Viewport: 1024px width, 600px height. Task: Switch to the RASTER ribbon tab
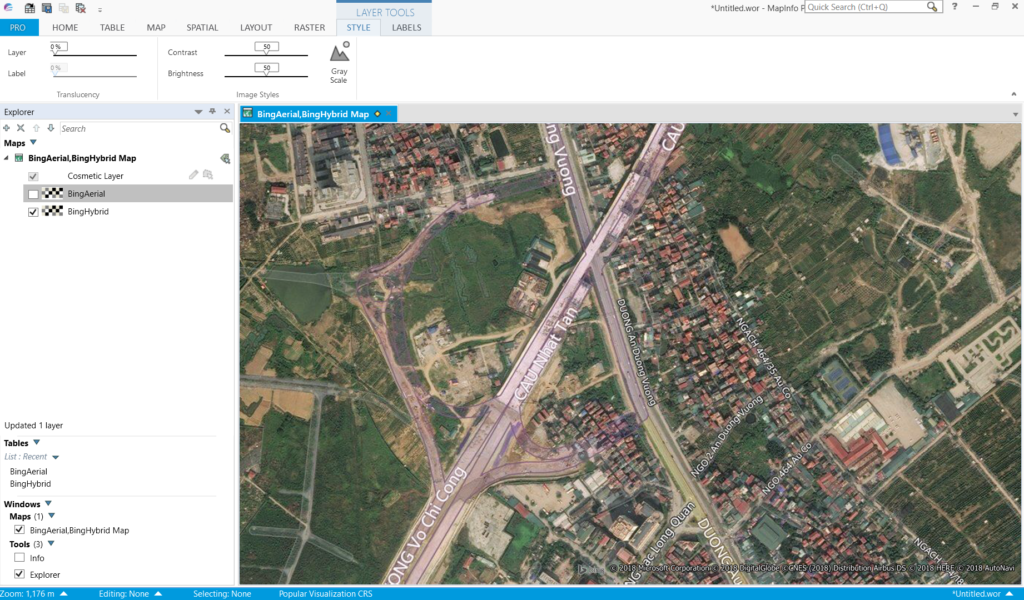[x=310, y=27]
